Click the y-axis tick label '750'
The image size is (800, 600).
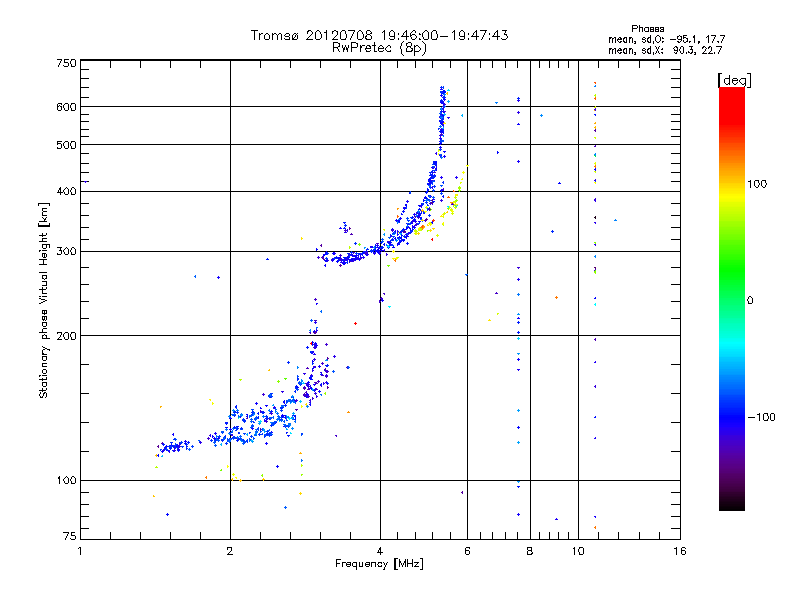pos(66,63)
